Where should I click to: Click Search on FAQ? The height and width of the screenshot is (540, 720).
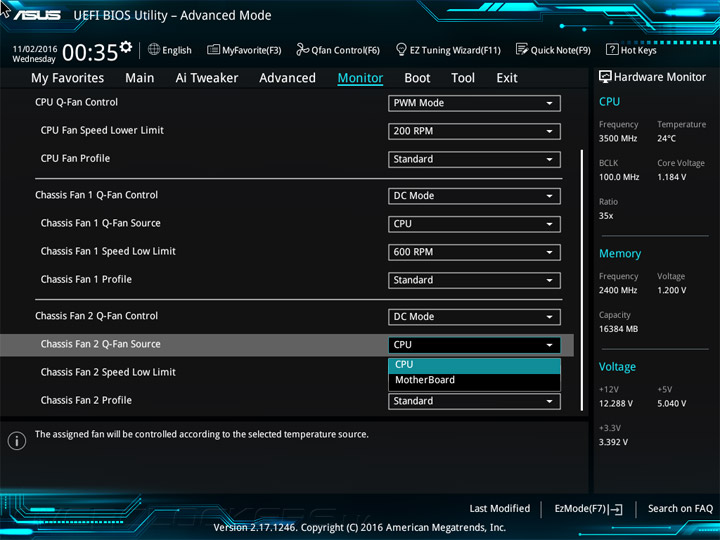click(x=681, y=509)
